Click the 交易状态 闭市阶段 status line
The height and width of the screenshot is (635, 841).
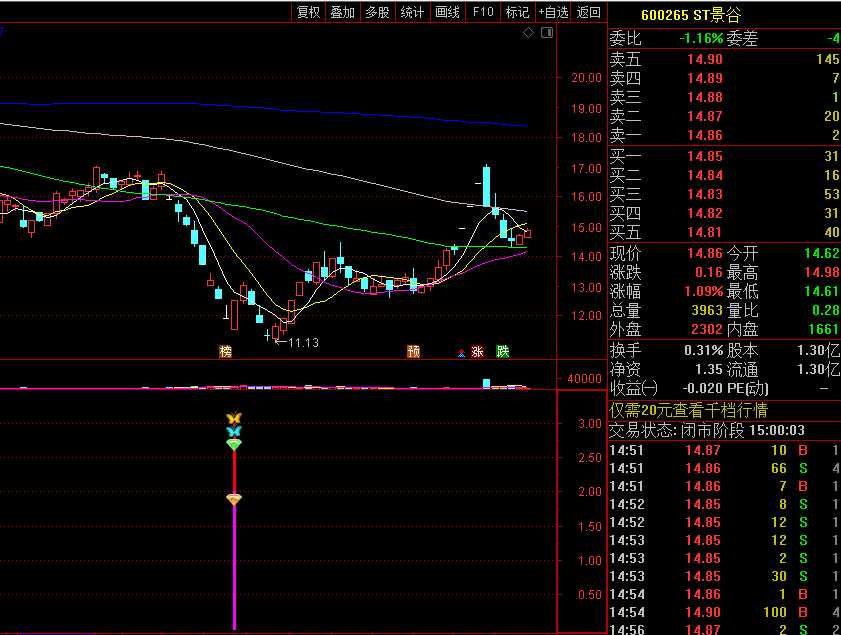(707, 430)
